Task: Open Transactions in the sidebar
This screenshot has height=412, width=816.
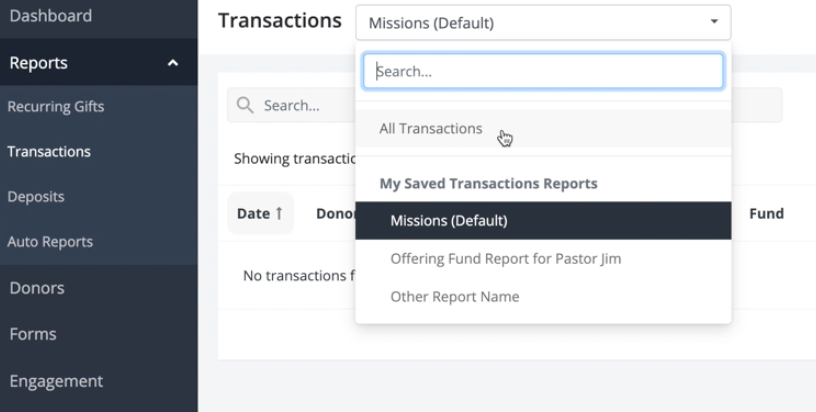Action: 49,152
